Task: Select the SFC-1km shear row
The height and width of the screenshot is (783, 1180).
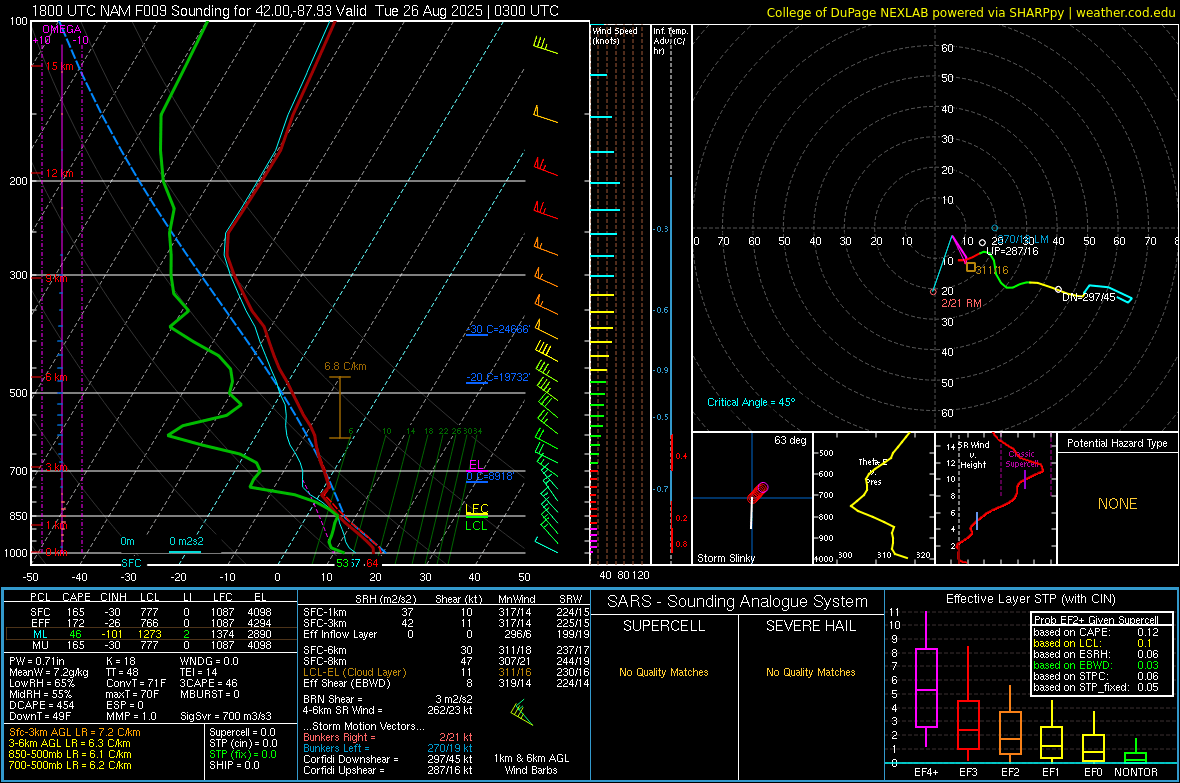Action: click(x=446, y=612)
